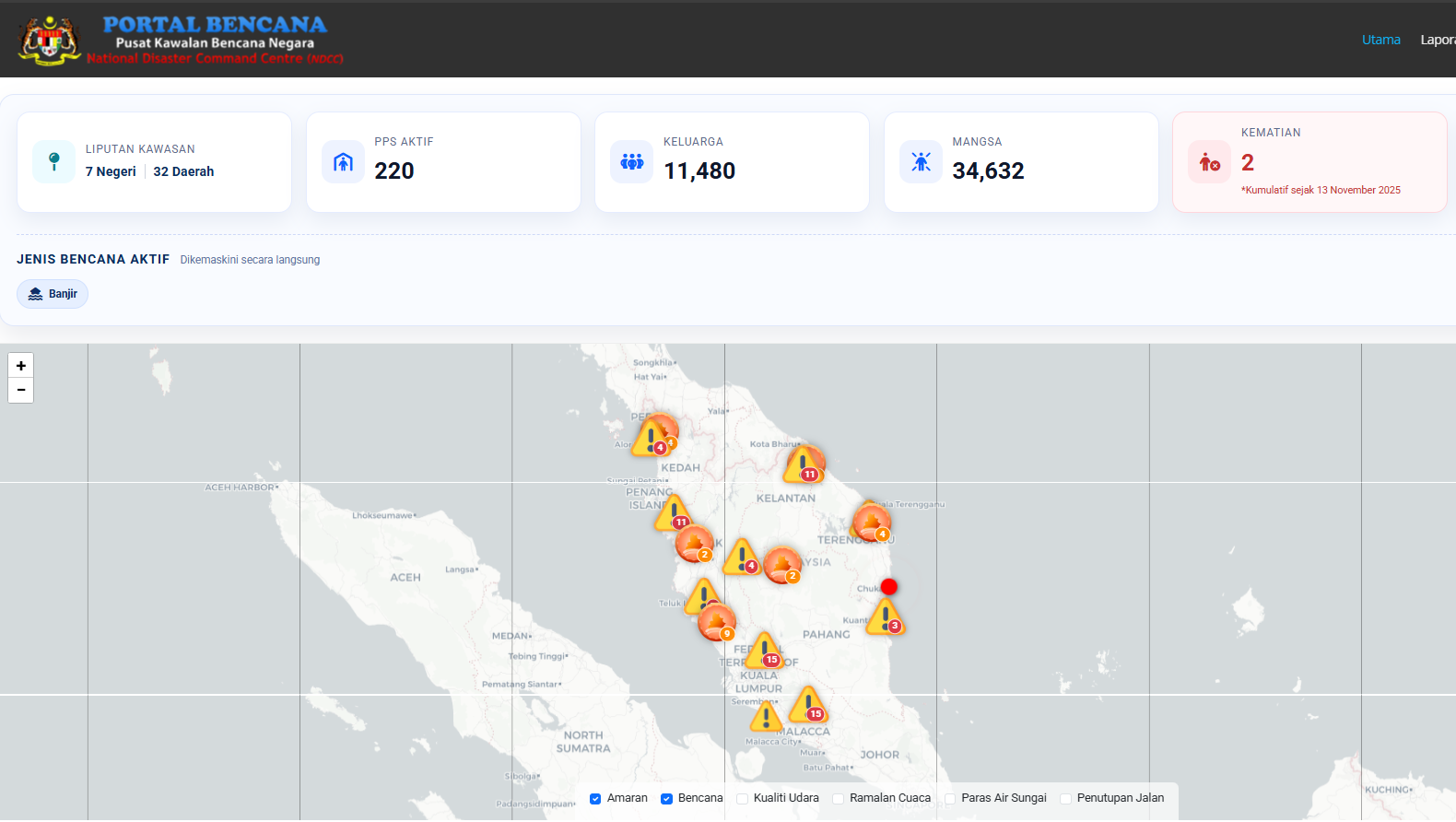
Task: Open flood marker with badge 4 in Terengganu
Action: [871, 523]
